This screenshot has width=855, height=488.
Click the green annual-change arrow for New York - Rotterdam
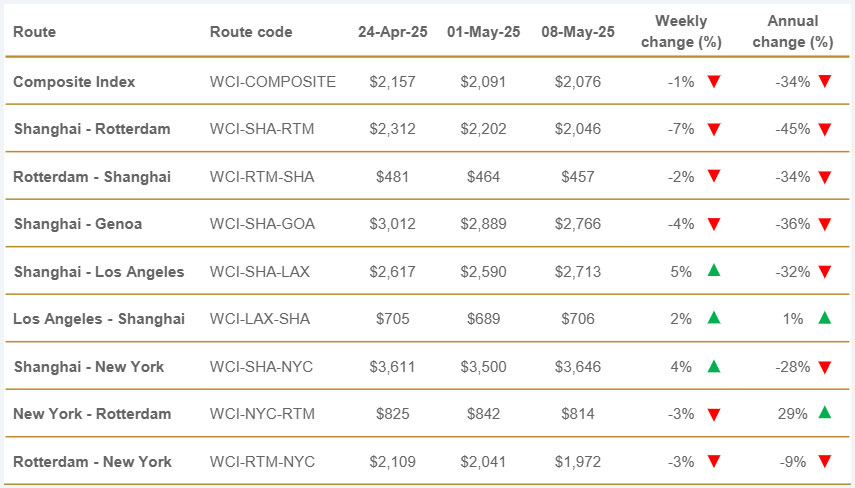(x=824, y=413)
